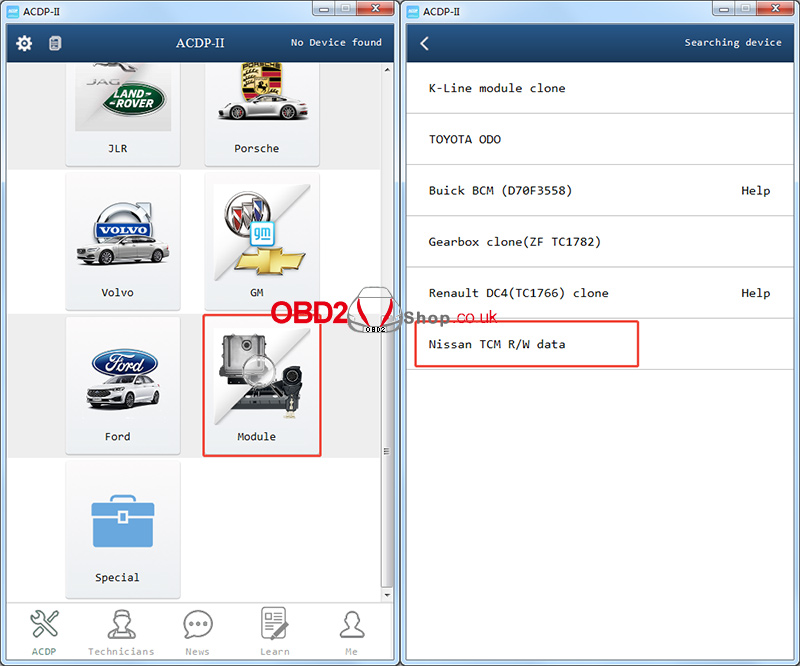Open the Module tile
This screenshot has height=666, width=800.
pyautogui.click(x=262, y=385)
